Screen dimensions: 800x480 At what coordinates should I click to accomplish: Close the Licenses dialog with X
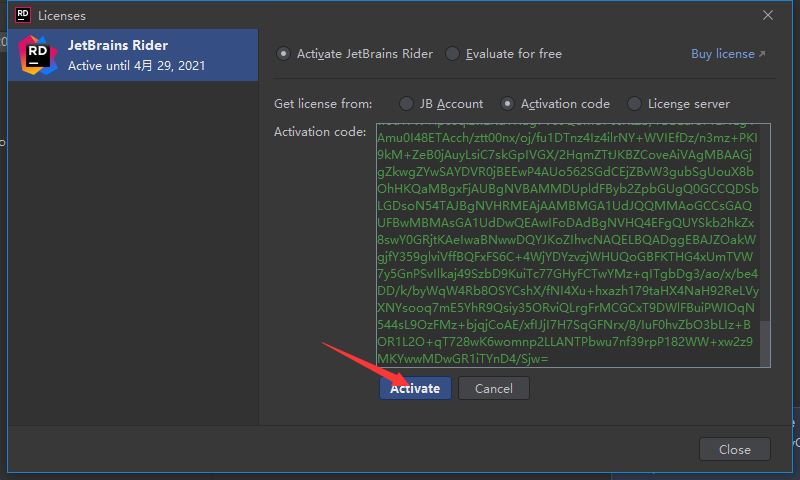(768, 15)
